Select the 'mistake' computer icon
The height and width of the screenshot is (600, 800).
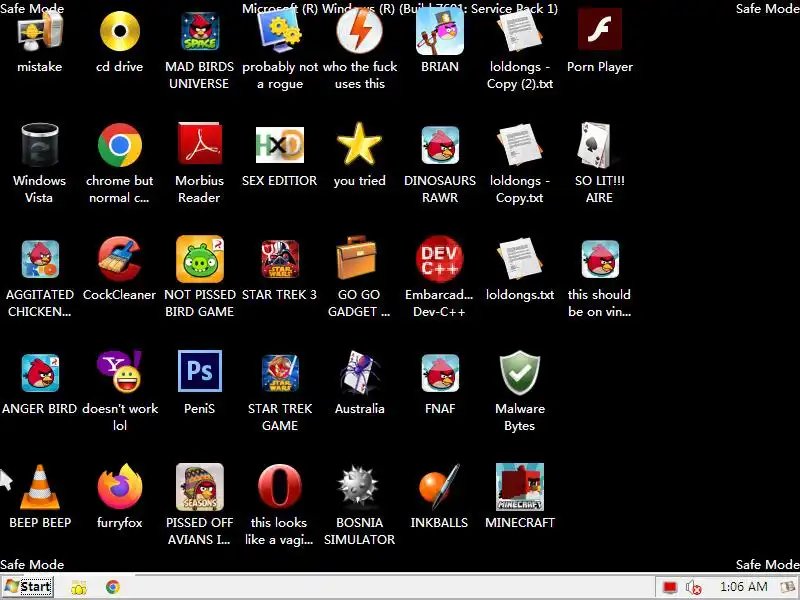[40, 32]
